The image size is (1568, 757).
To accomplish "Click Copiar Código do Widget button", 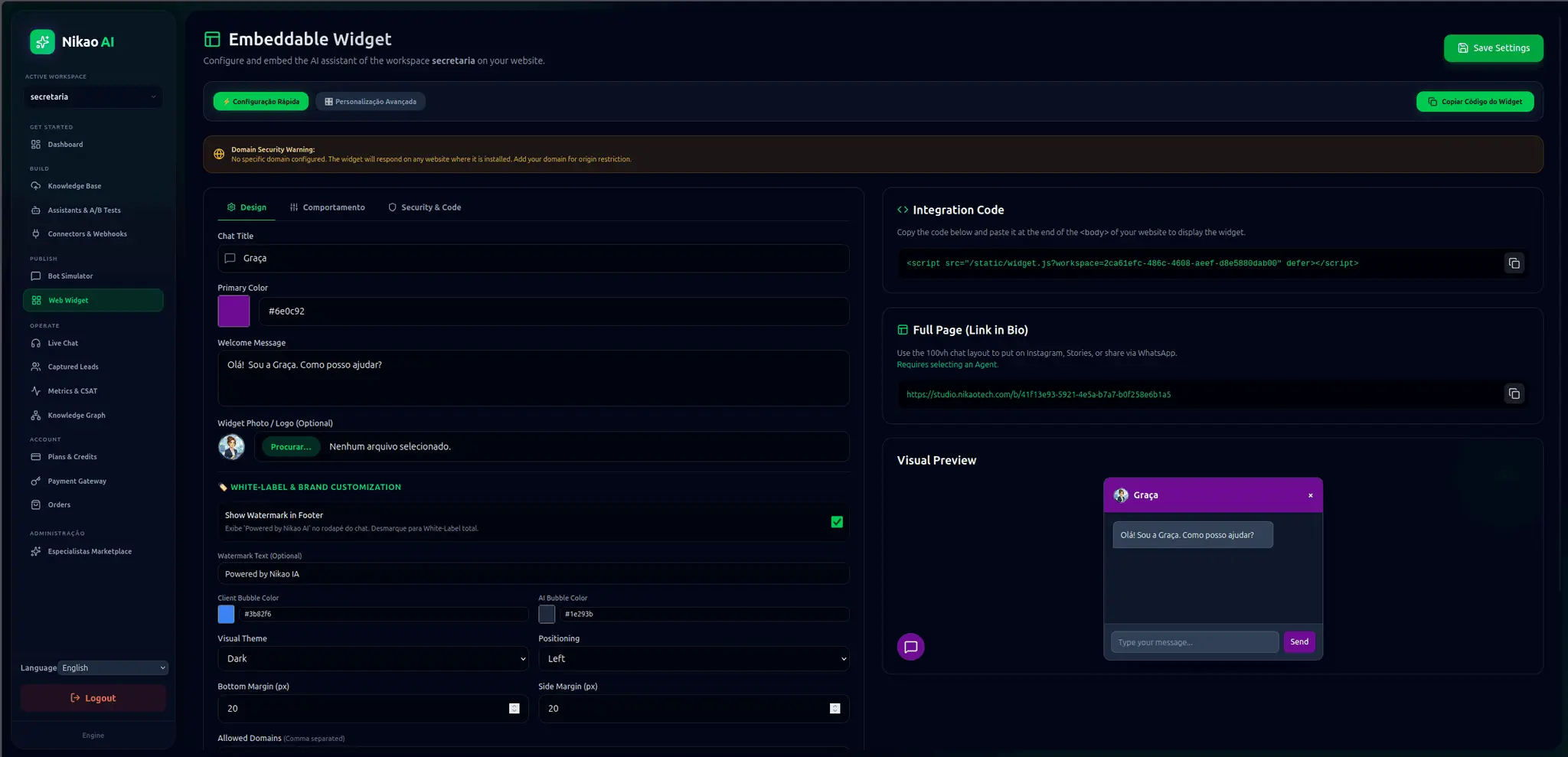I will tap(1475, 102).
